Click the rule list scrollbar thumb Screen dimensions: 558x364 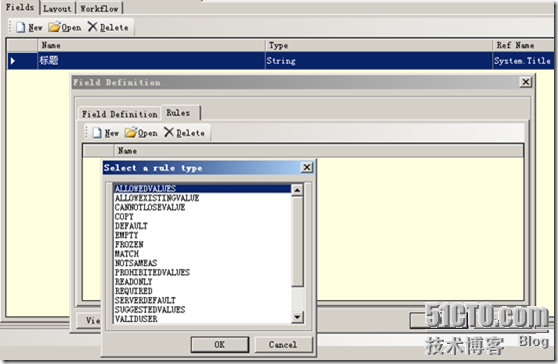click(297, 241)
